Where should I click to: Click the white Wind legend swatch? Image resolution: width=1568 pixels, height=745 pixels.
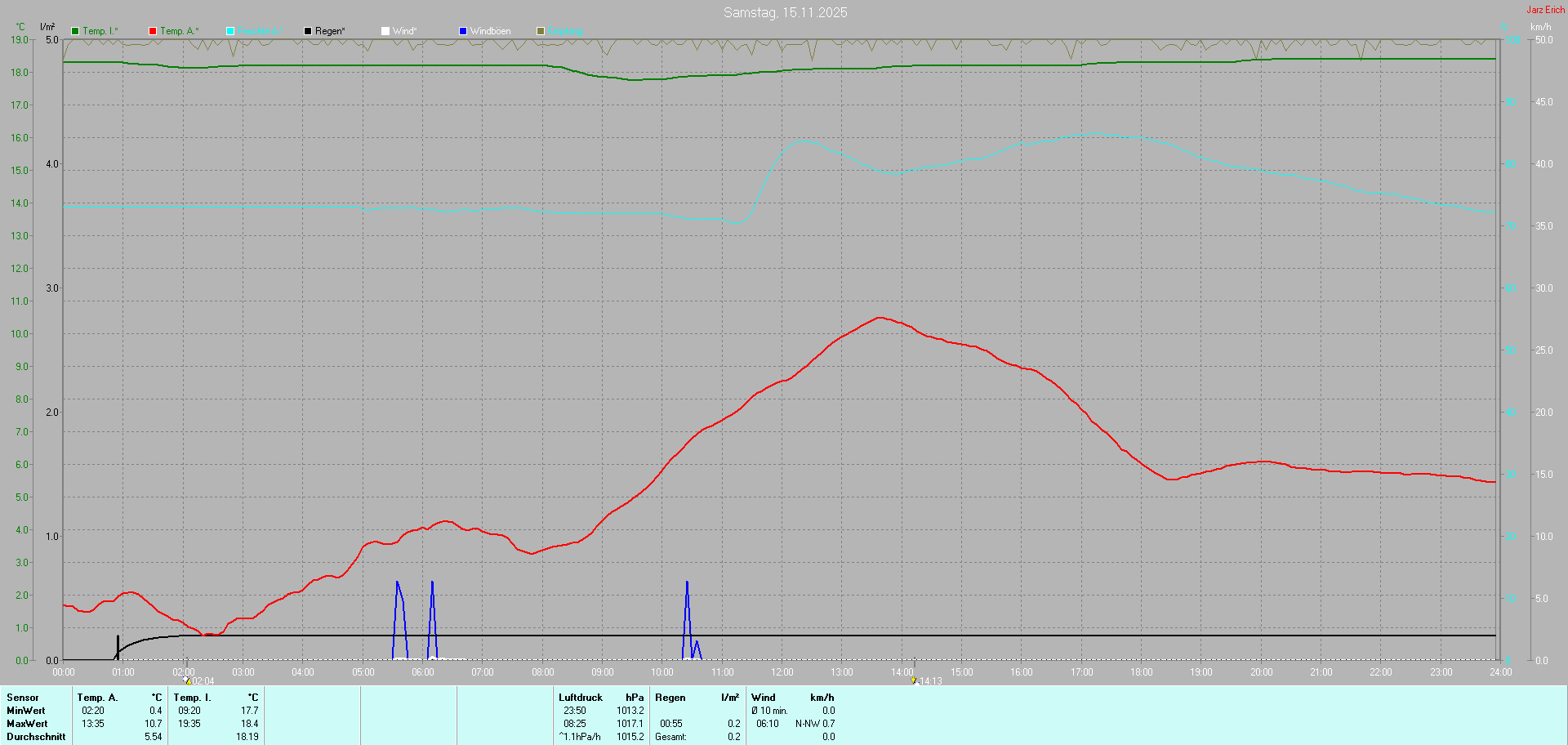coord(385,31)
